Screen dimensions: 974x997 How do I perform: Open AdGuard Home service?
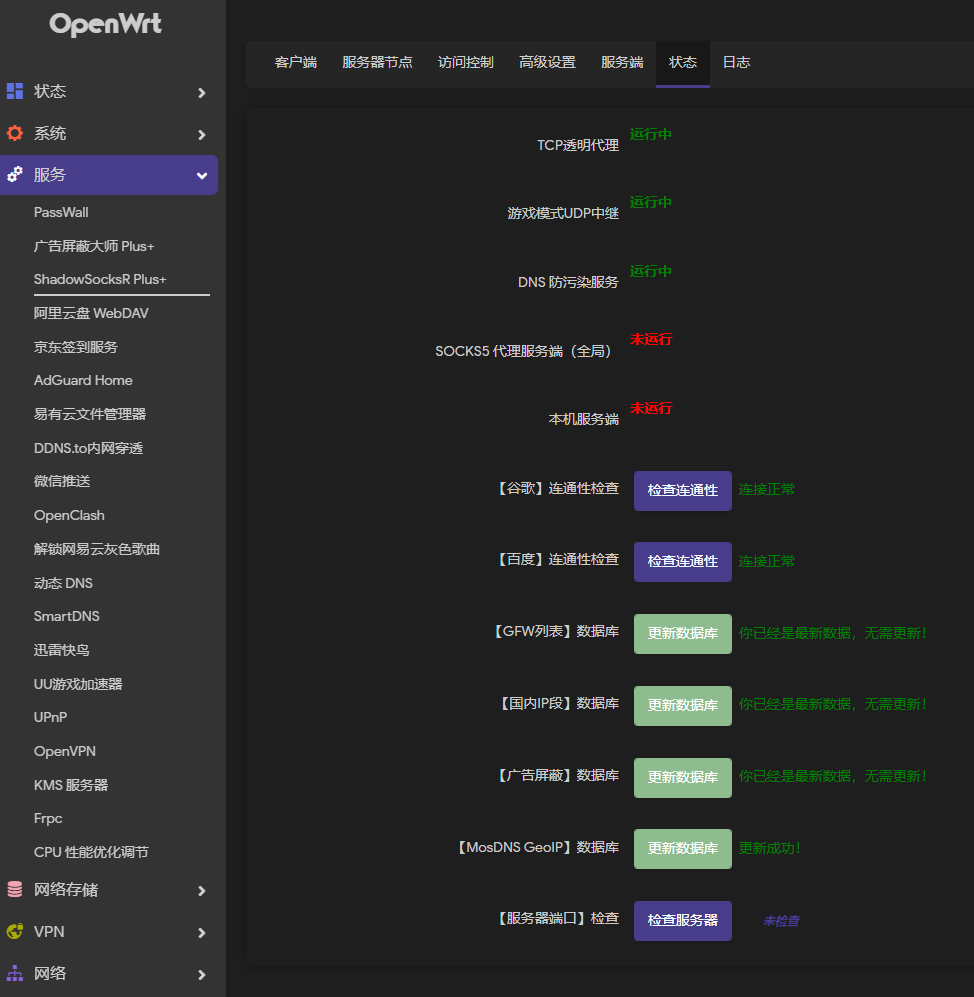(83, 380)
